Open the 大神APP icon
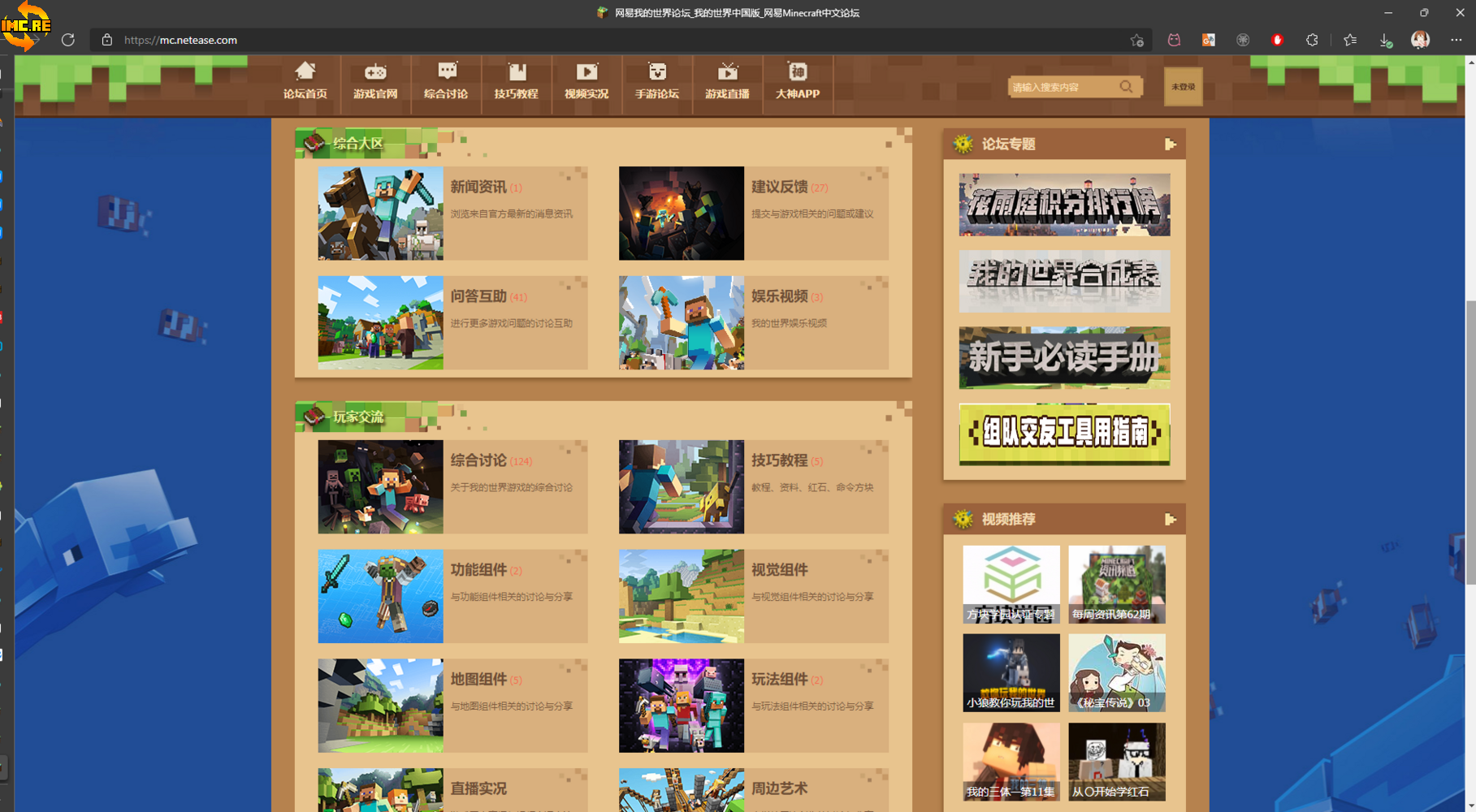 coord(798,72)
